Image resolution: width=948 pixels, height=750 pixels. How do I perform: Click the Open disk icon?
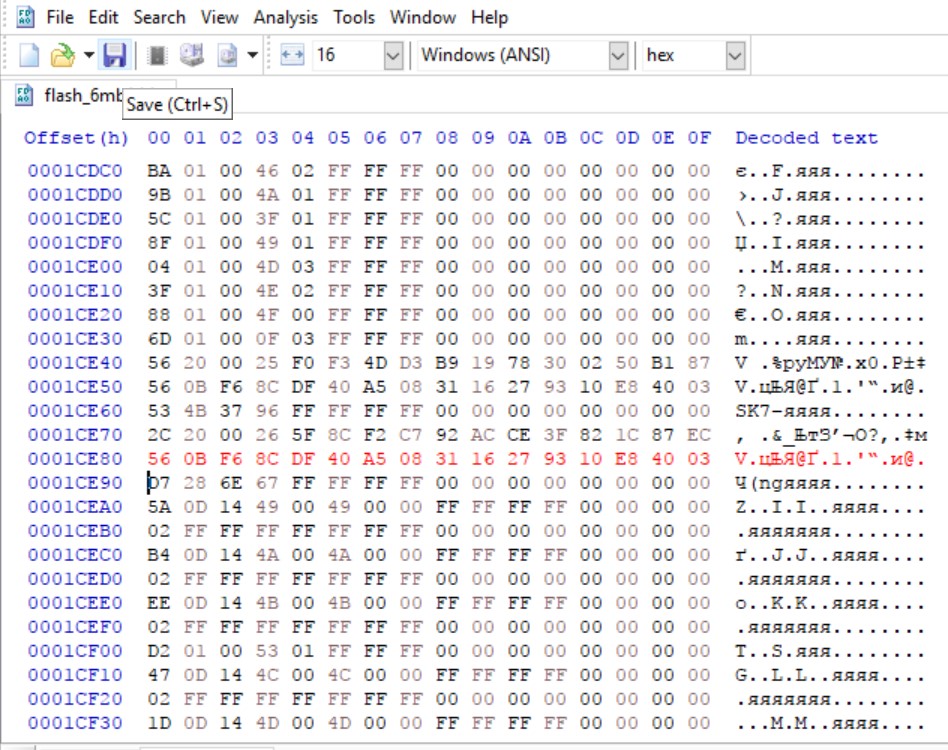click(192, 55)
